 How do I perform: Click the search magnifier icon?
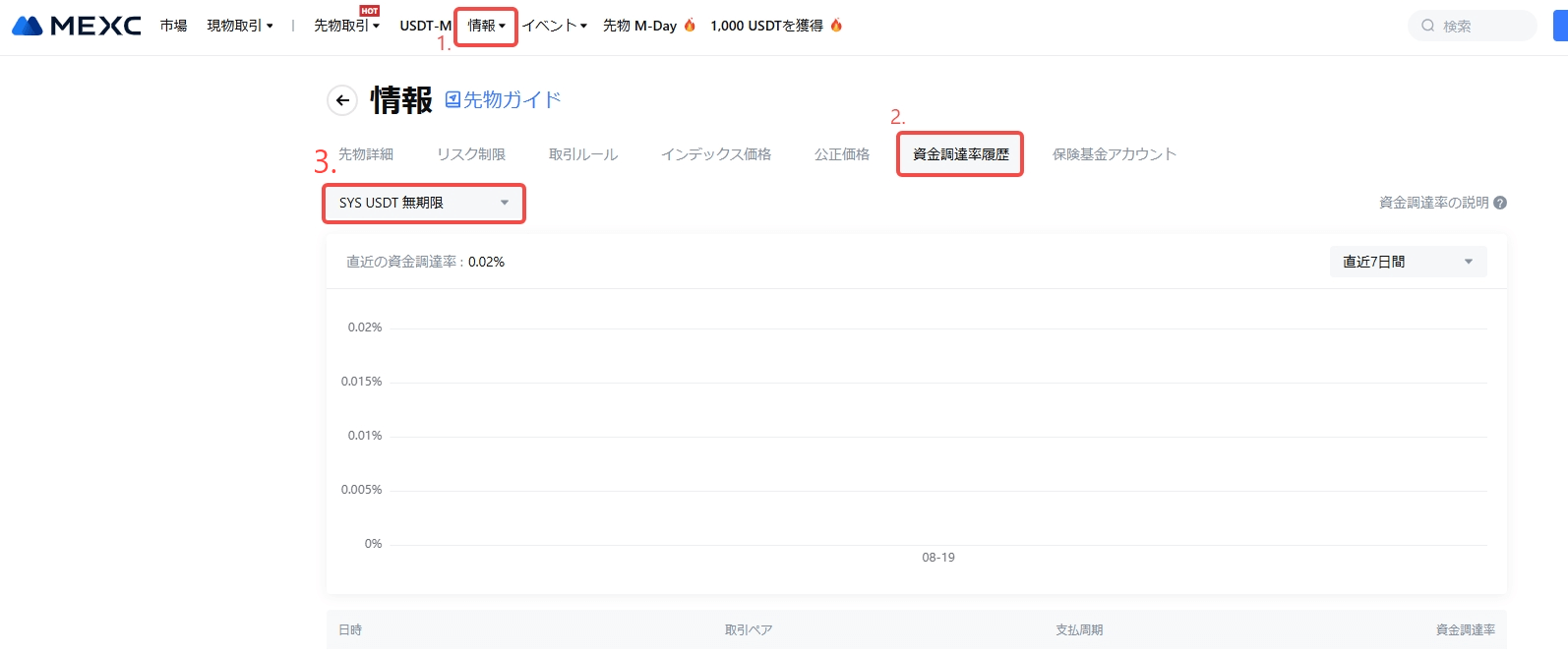coord(1427,26)
